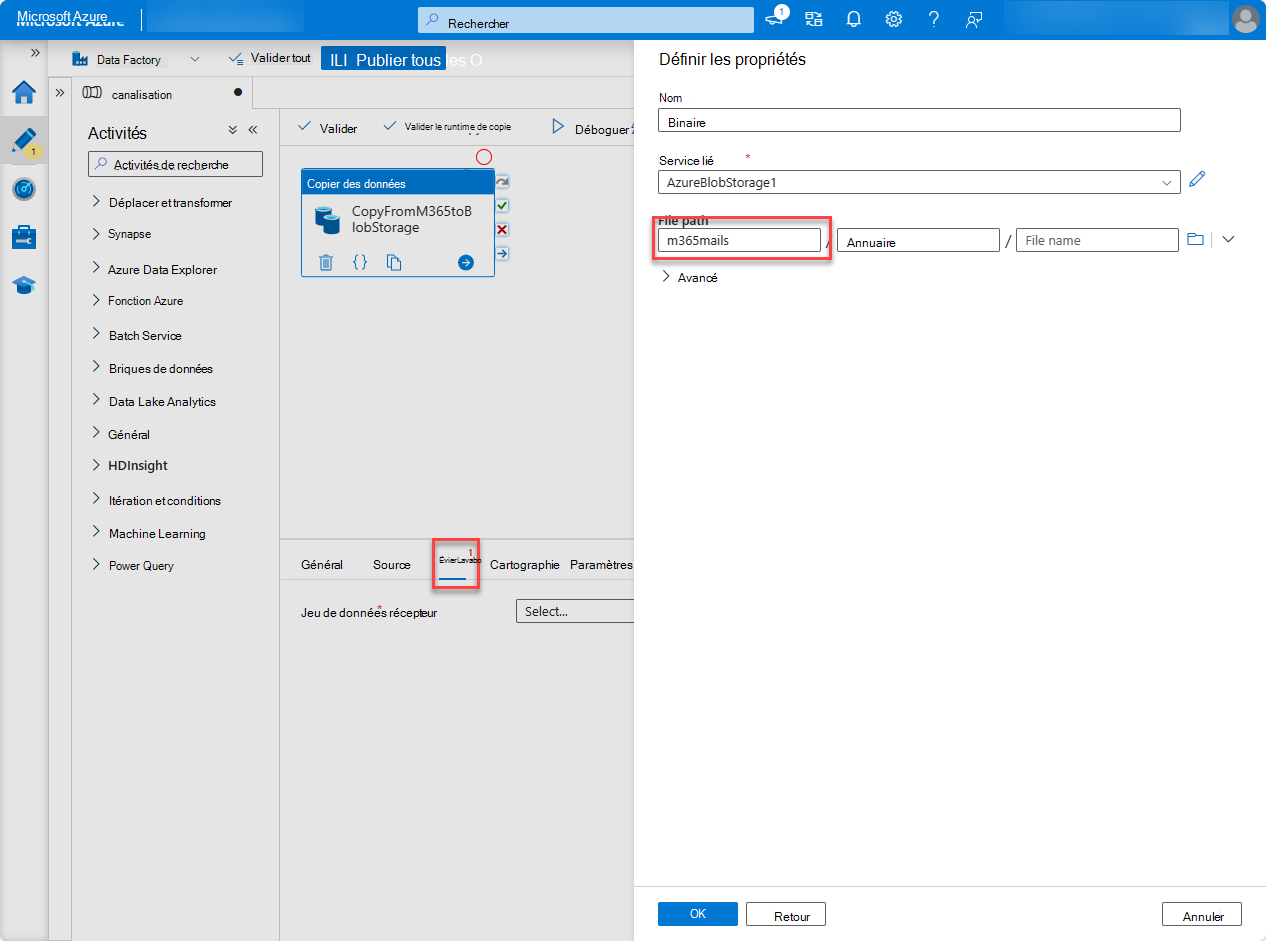The height and width of the screenshot is (941, 1266).
Task: Edit AzureBlobStorage1 with the pencil icon
Action: point(1196,180)
